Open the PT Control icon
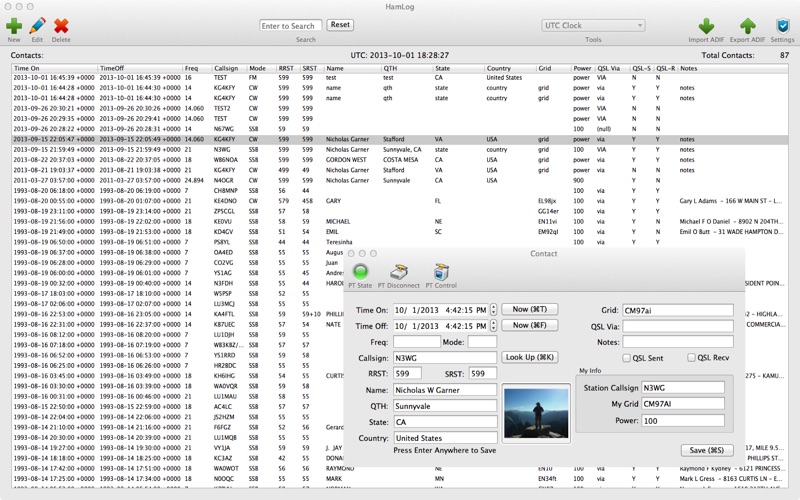Viewport: 800px width, 500px height. point(441,272)
